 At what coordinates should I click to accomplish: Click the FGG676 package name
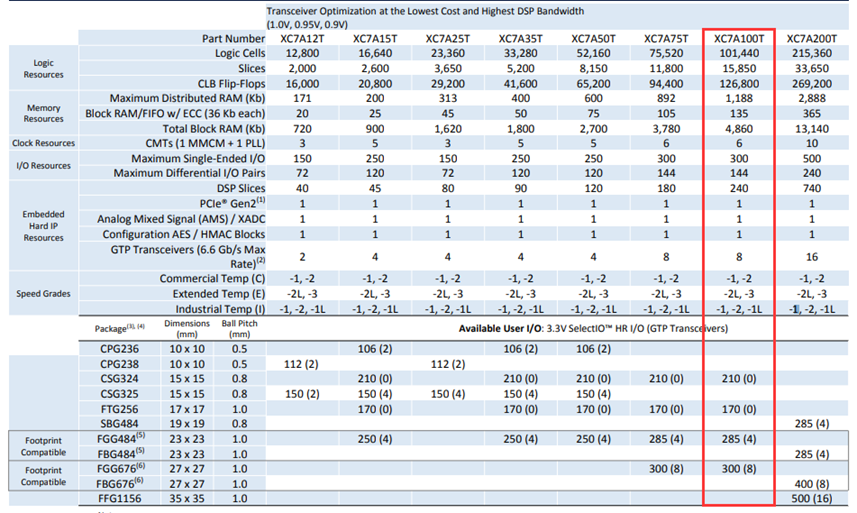[x=120, y=469]
